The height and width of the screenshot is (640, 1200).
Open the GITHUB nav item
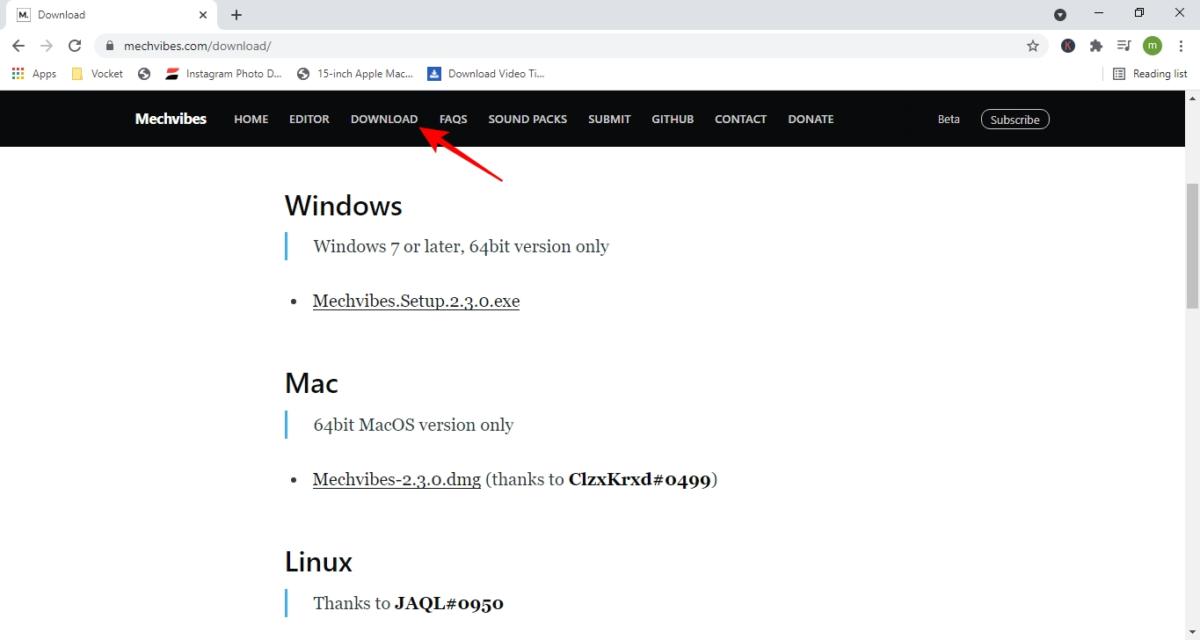(673, 119)
